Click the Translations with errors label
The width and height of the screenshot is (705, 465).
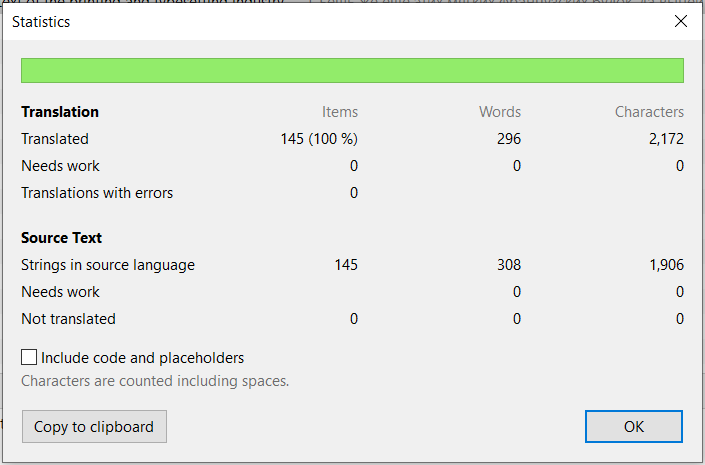[97, 193]
